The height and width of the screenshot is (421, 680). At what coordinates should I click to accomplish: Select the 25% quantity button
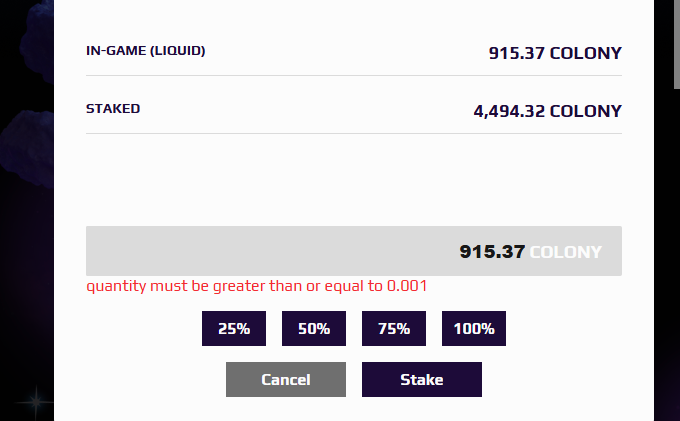pos(234,328)
